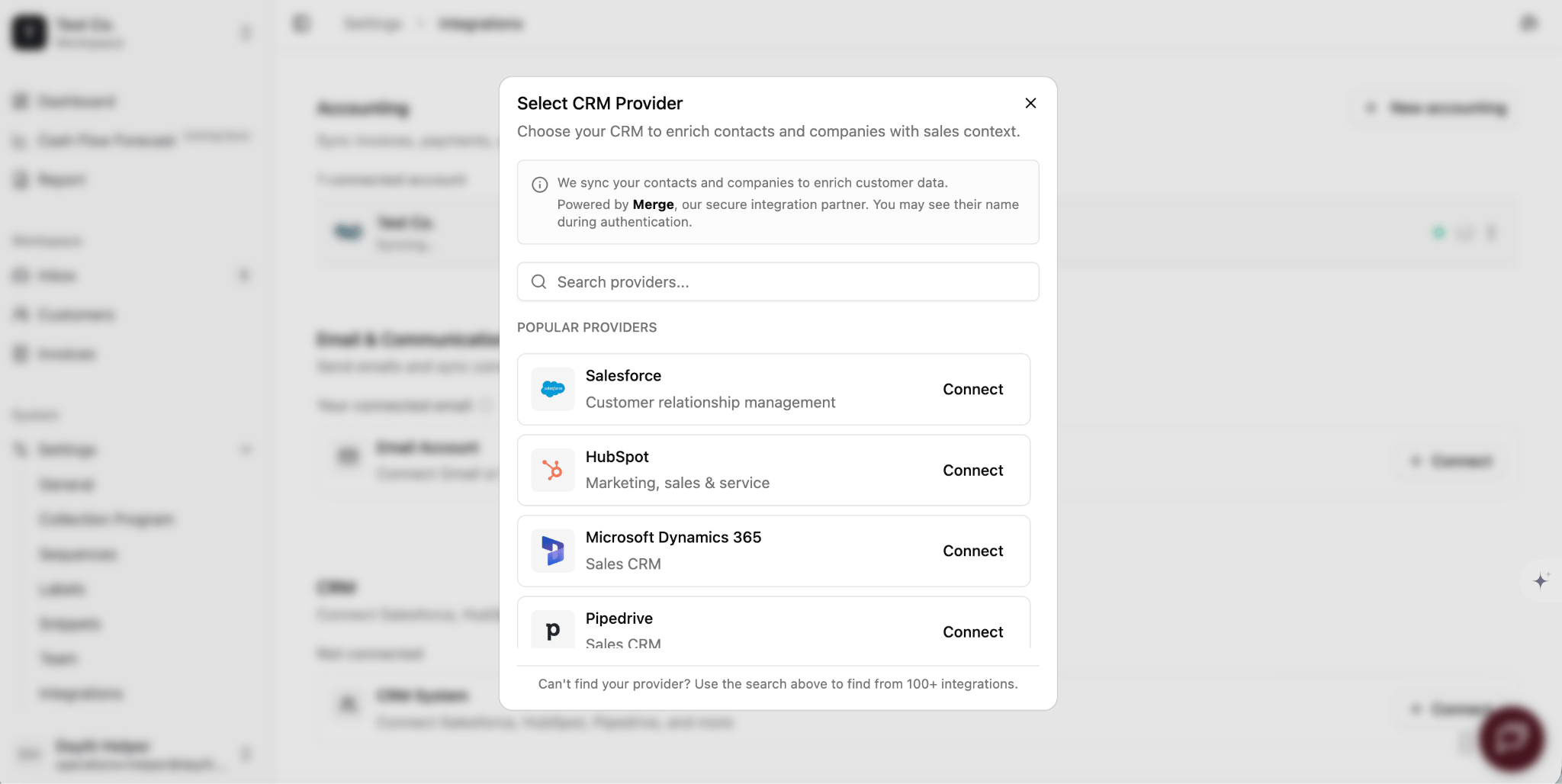This screenshot has width=1562, height=784.
Task: Connect Microsoft Dynamics 365
Action: click(972, 551)
